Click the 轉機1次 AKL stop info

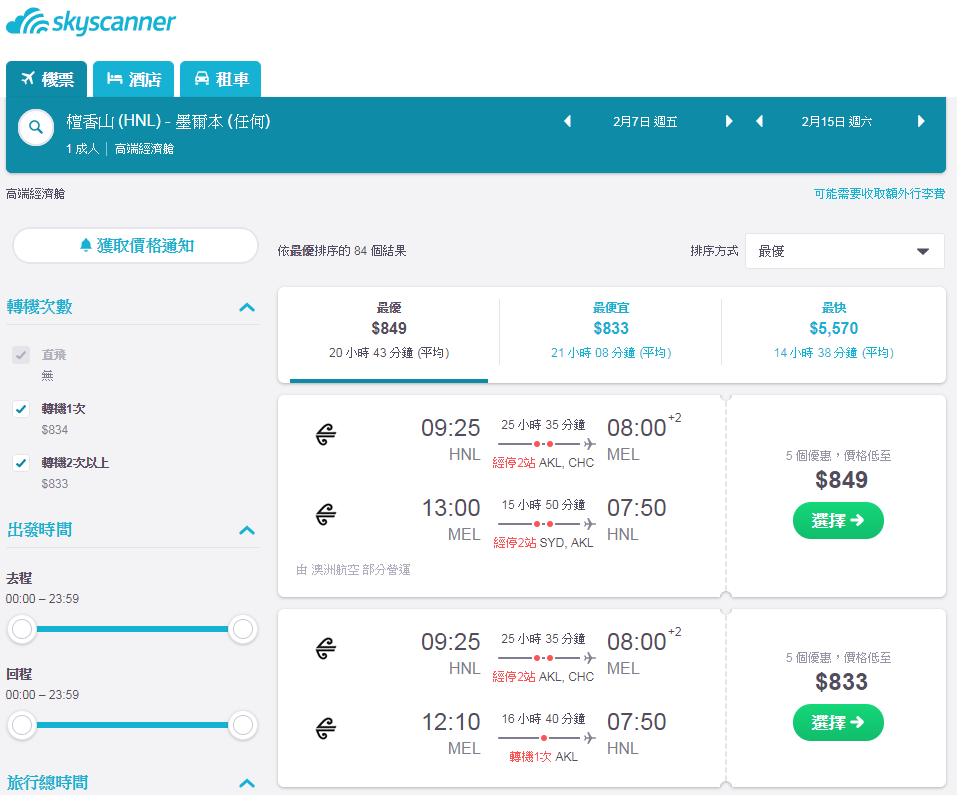click(543, 757)
